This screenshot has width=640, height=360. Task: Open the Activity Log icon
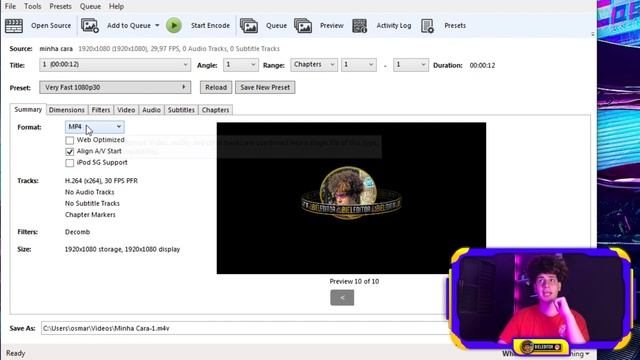coord(360,25)
